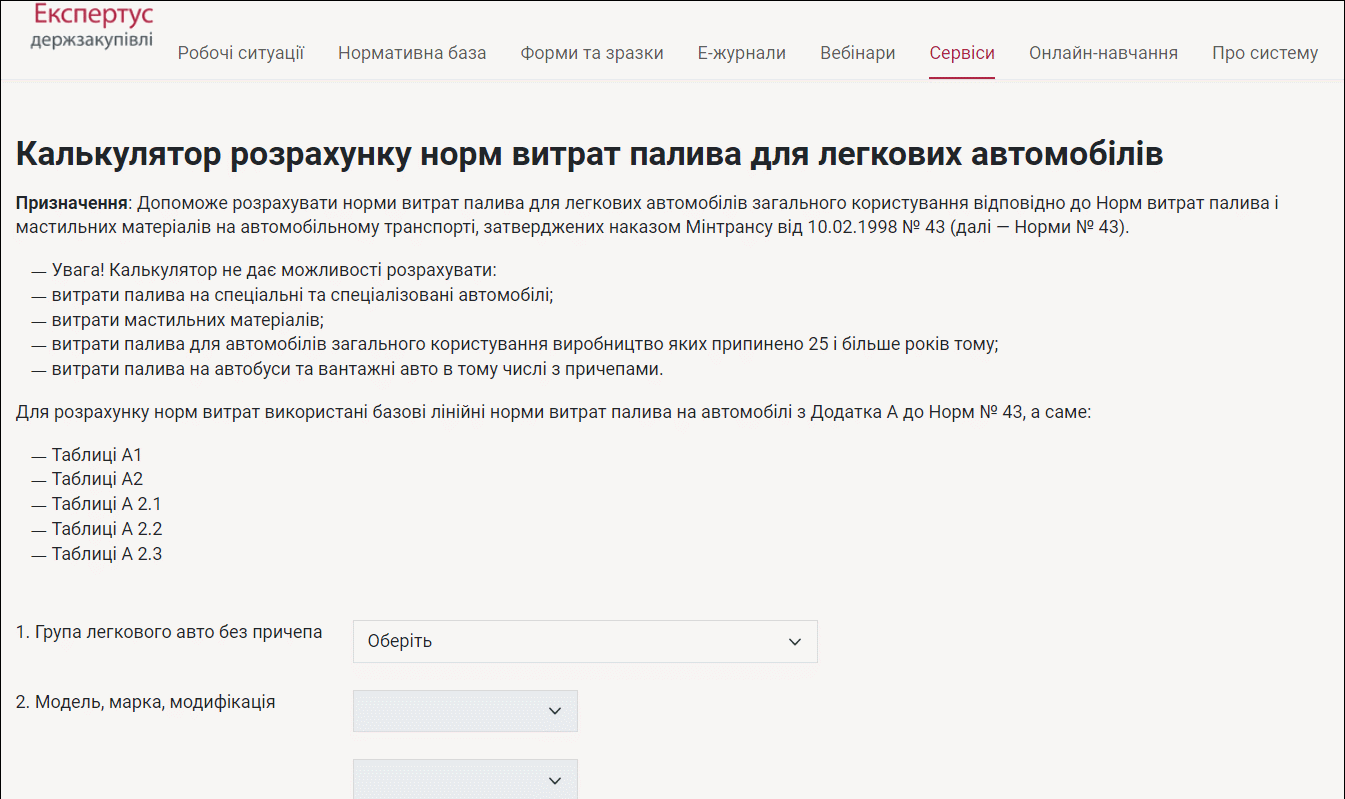This screenshot has height=799, width=1345.
Task: Open the Робочі ситуації menu item
Action: coord(241,53)
